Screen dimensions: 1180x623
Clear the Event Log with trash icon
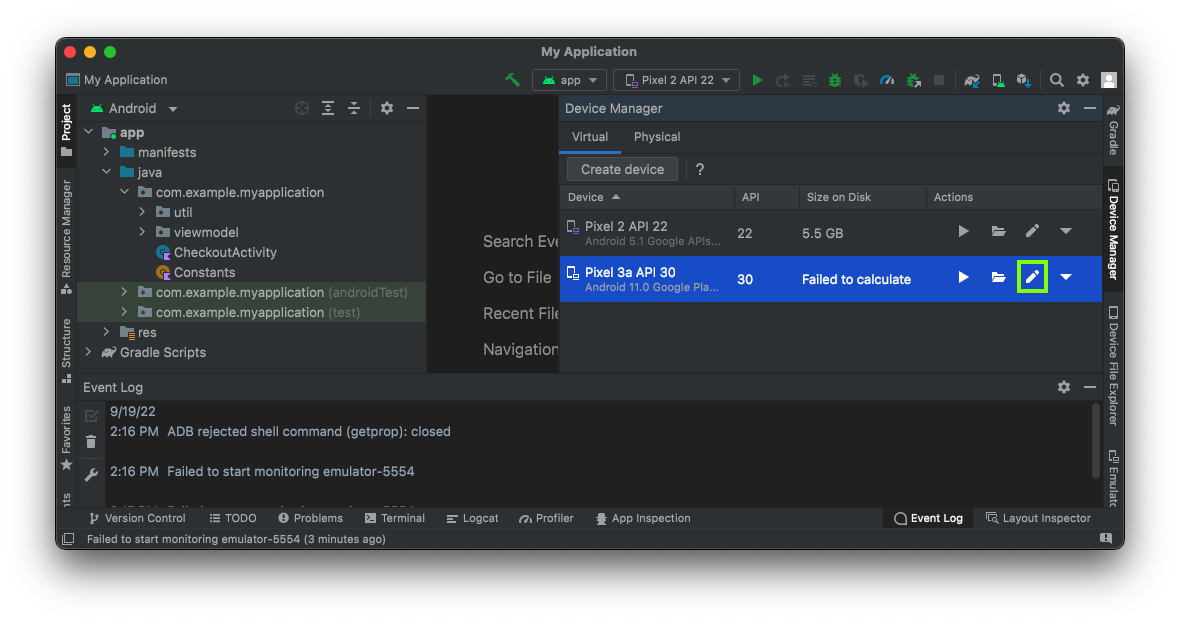click(x=91, y=442)
